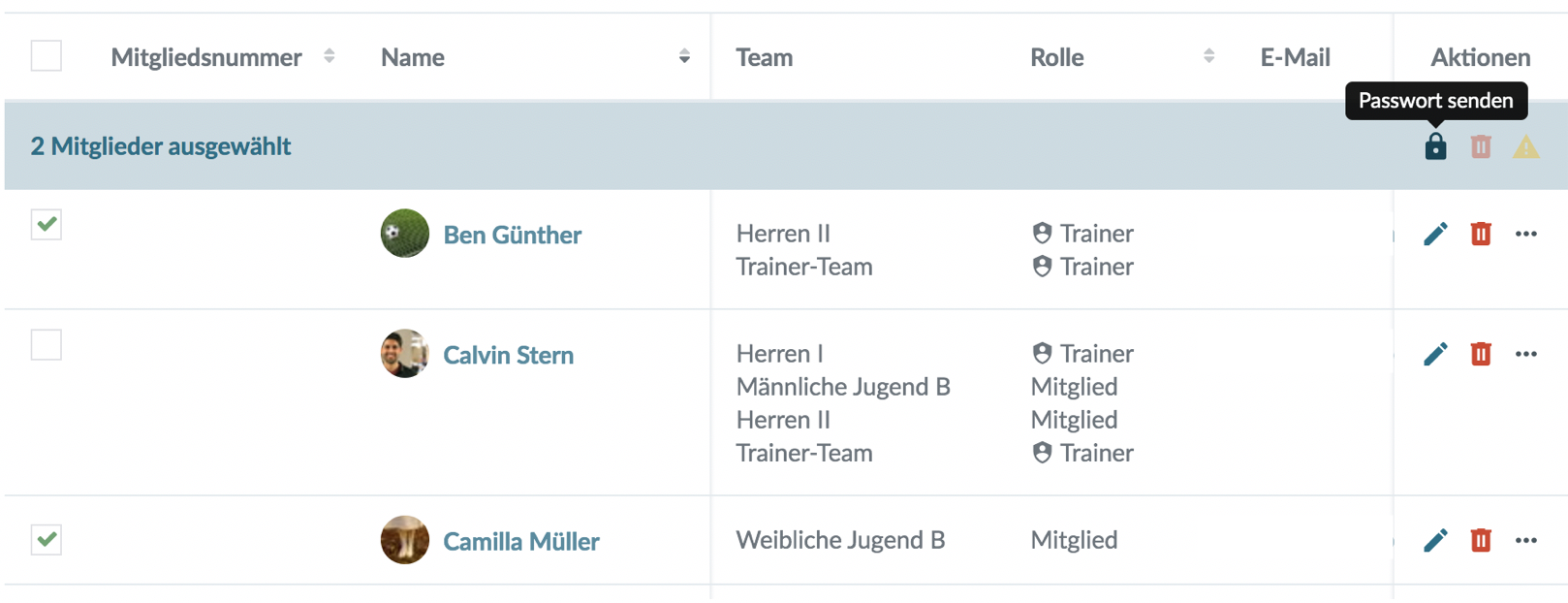Screen dimensions: 1568x603
Task: Sort by Rolle column arrows
Action: pos(1208,56)
